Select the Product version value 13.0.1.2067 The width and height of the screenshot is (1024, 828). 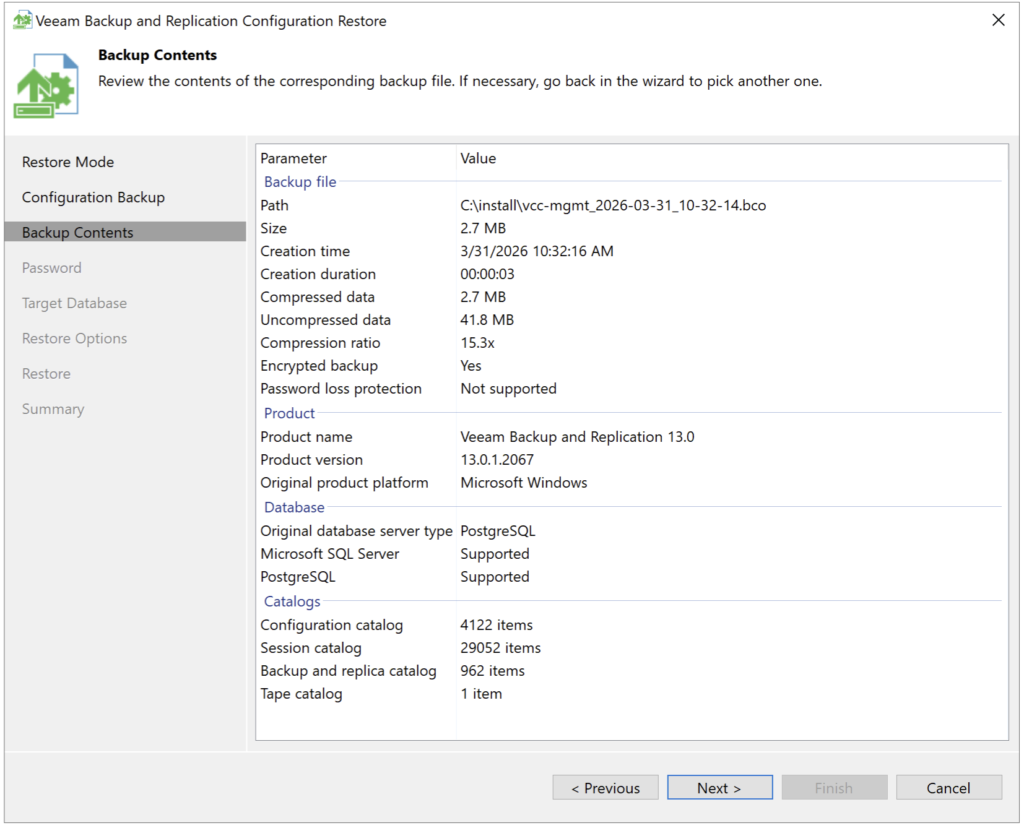click(x=497, y=459)
